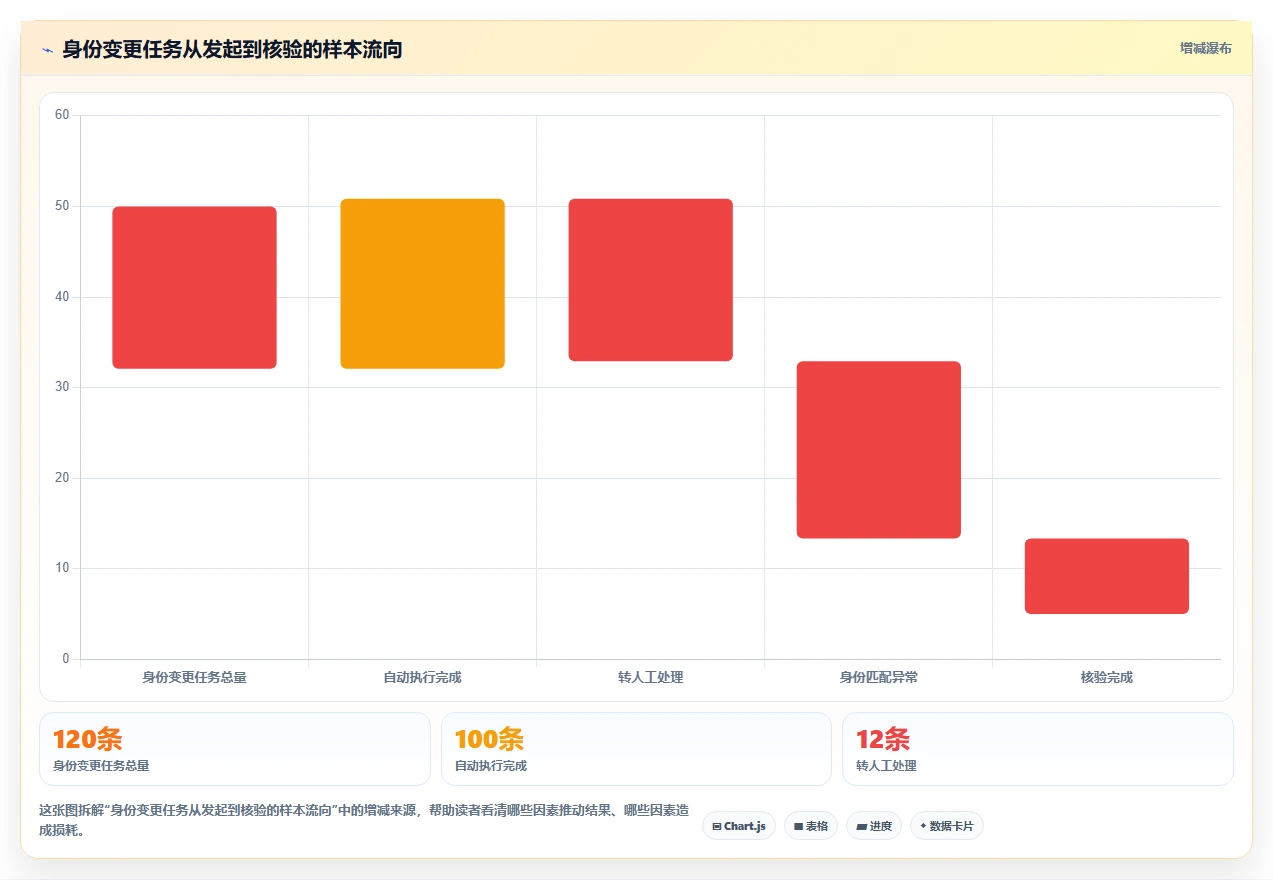Select the 进度 tag pill
Image resolution: width=1273 pixels, height=880 pixels.
[874, 826]
